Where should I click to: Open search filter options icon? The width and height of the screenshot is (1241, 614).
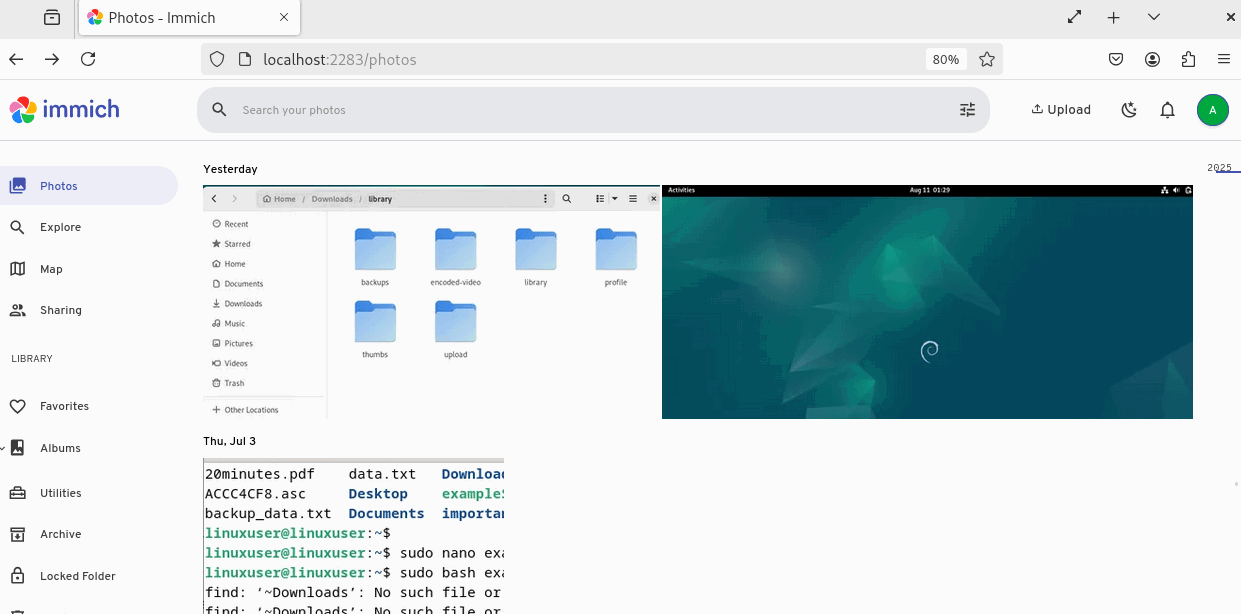967,110
